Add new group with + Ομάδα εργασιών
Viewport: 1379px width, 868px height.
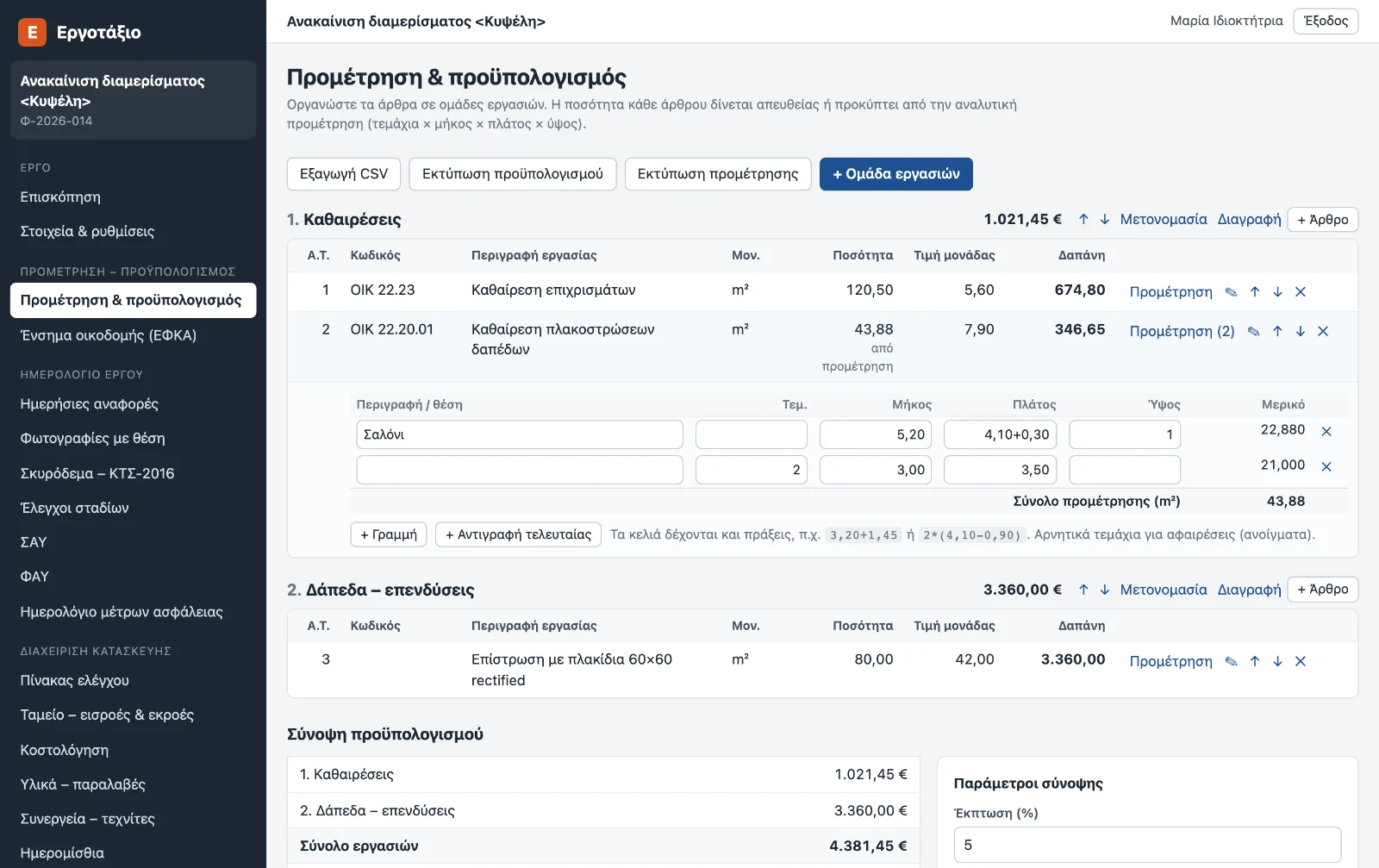coord(896,174)
